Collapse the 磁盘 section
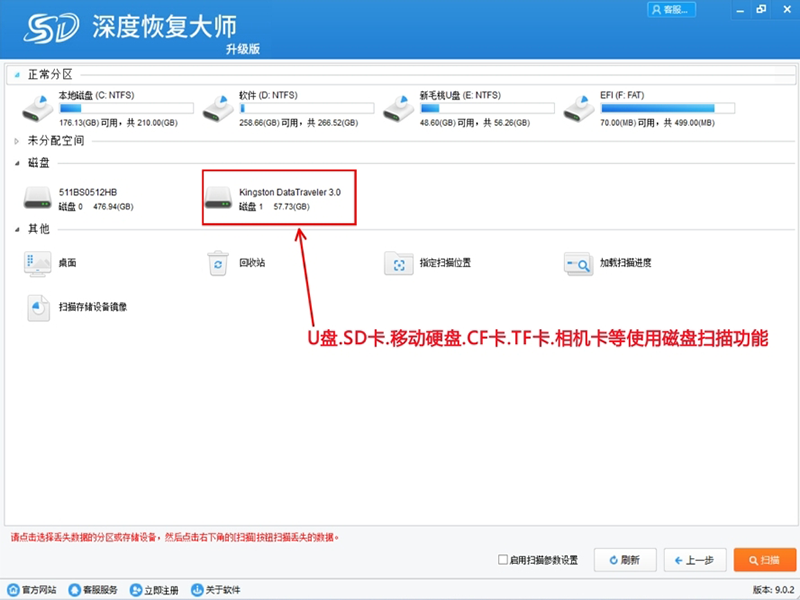The image size is (800, 600). click(x=17, y=162)
